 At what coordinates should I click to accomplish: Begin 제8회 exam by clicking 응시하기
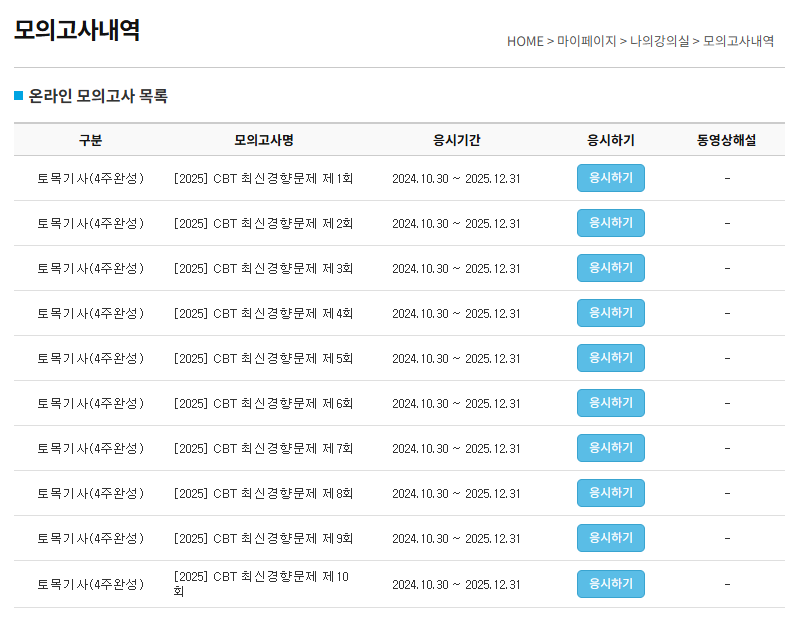pyautogui.click(x=610, y=493)
